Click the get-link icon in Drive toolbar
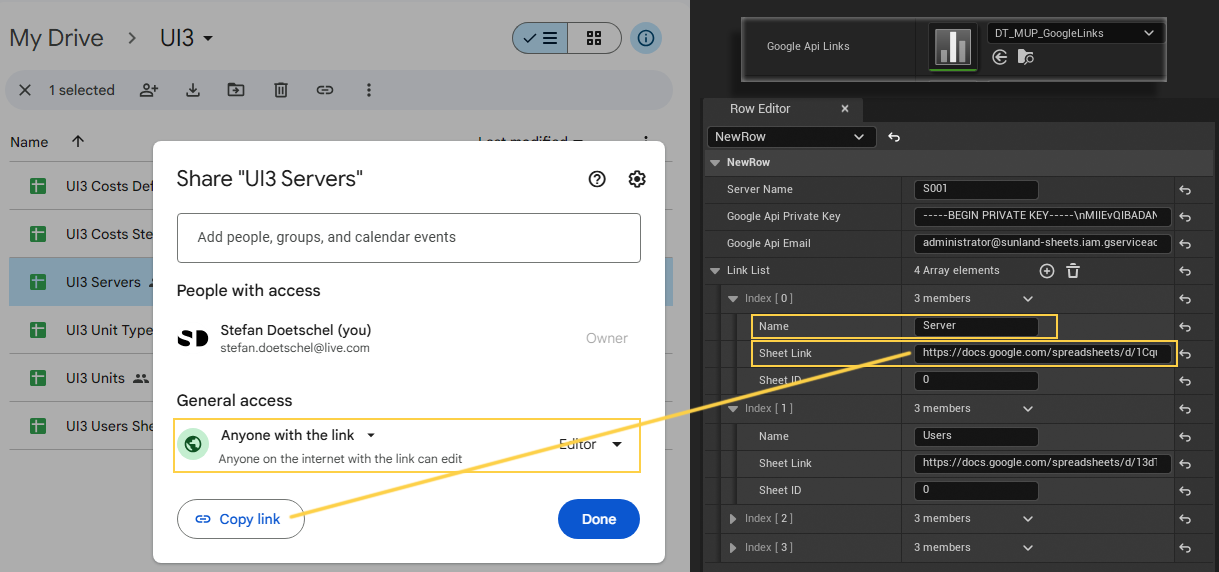 tap(324, 90)
